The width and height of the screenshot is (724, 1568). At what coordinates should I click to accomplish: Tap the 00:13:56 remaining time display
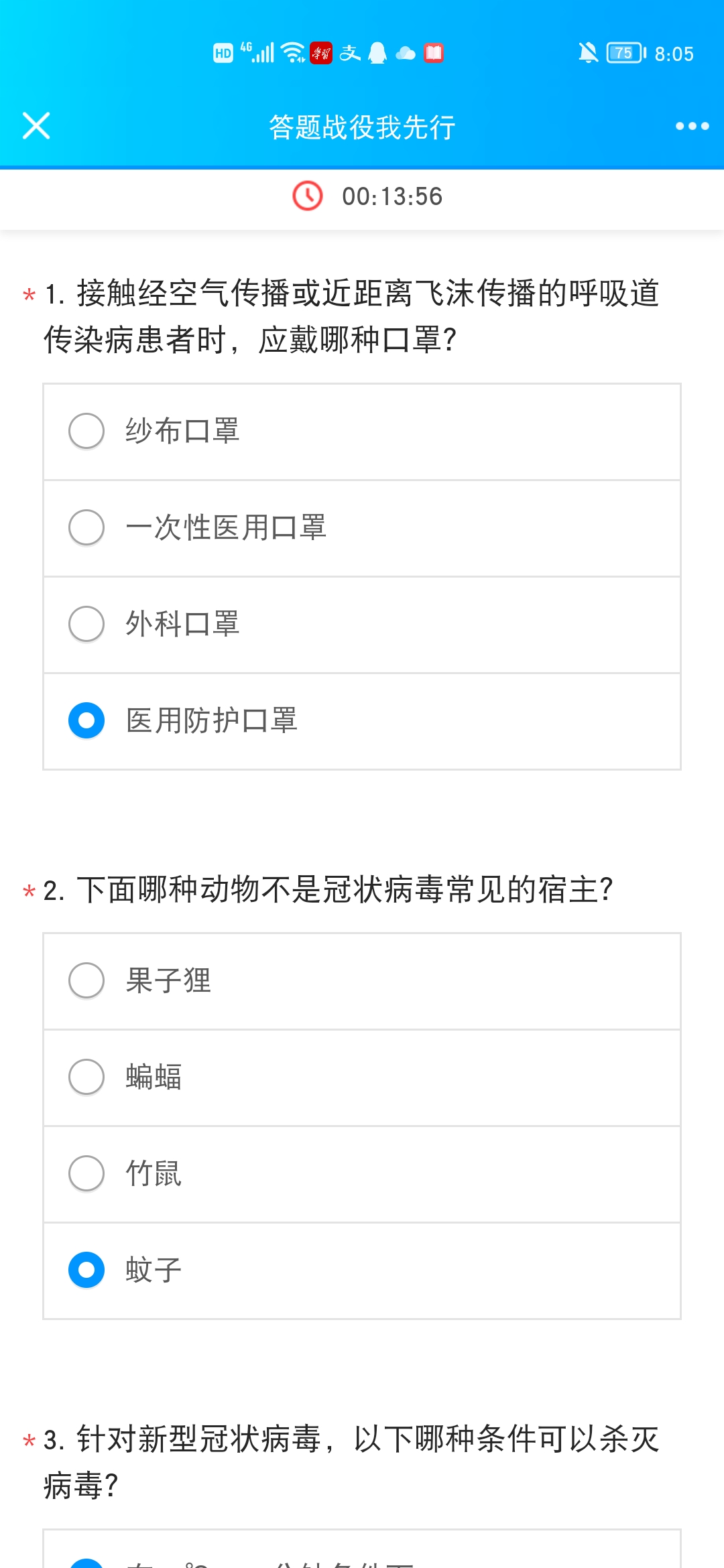pos(392,196)
